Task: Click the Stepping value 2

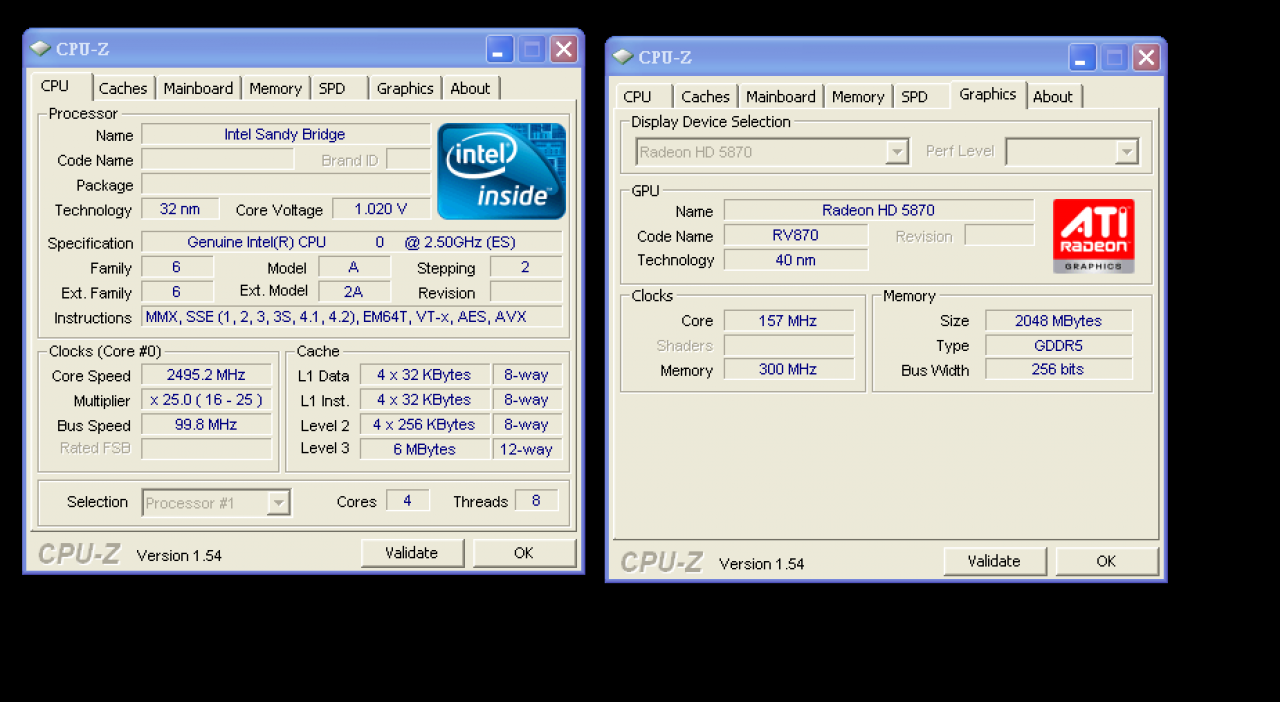Action: coord(526,267)
